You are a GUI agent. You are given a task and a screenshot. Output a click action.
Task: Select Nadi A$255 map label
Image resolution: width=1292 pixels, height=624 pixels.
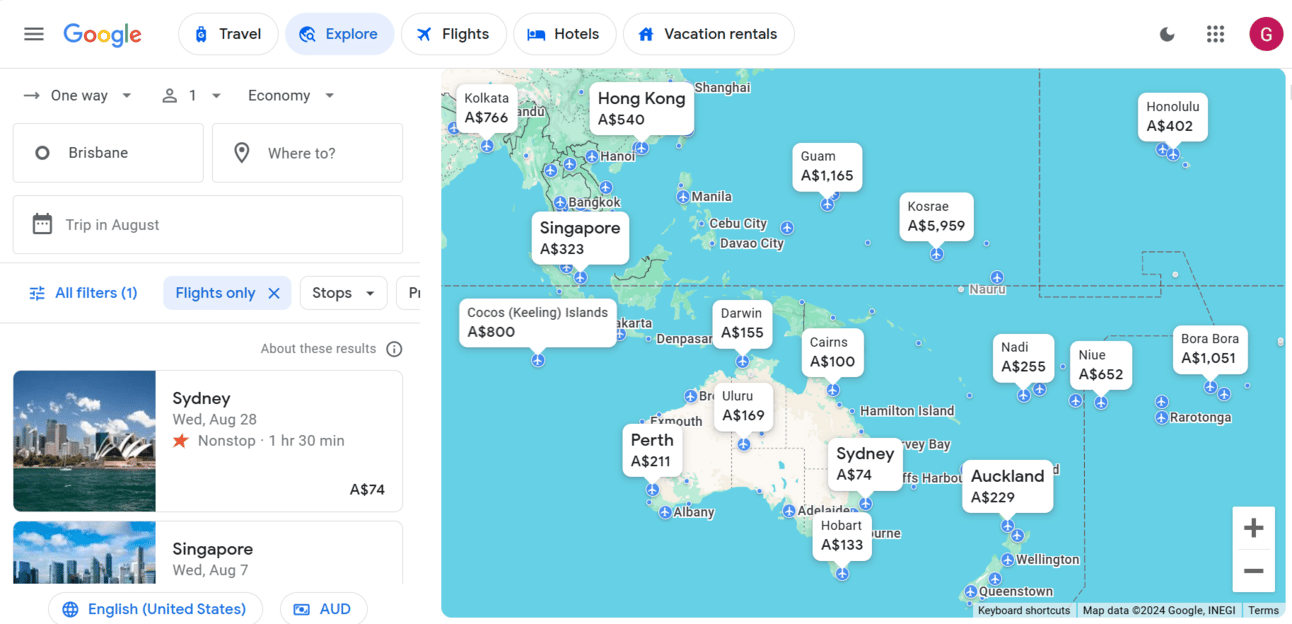point(1023,357)
